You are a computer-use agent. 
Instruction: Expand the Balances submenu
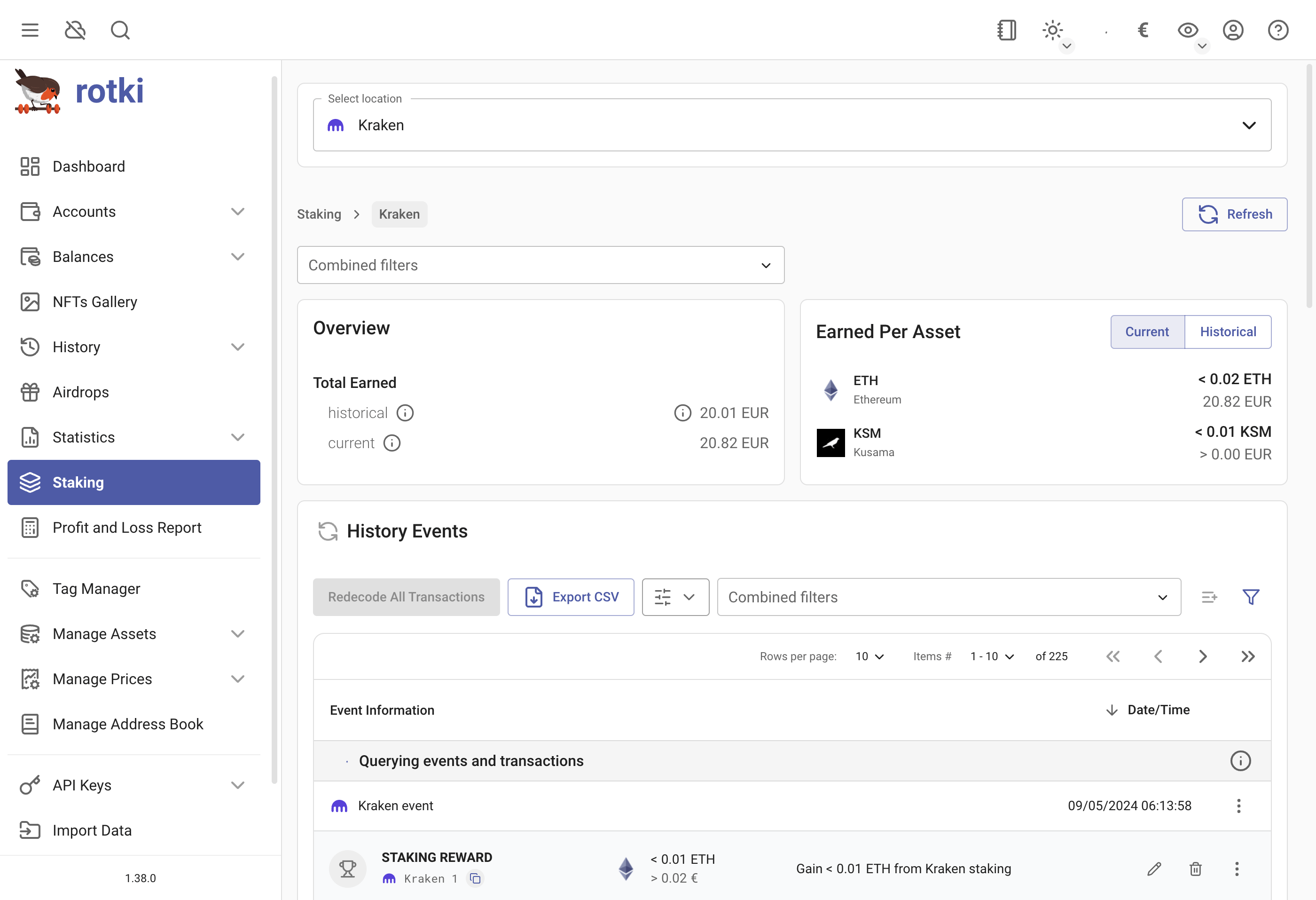(x=238, y=257)
